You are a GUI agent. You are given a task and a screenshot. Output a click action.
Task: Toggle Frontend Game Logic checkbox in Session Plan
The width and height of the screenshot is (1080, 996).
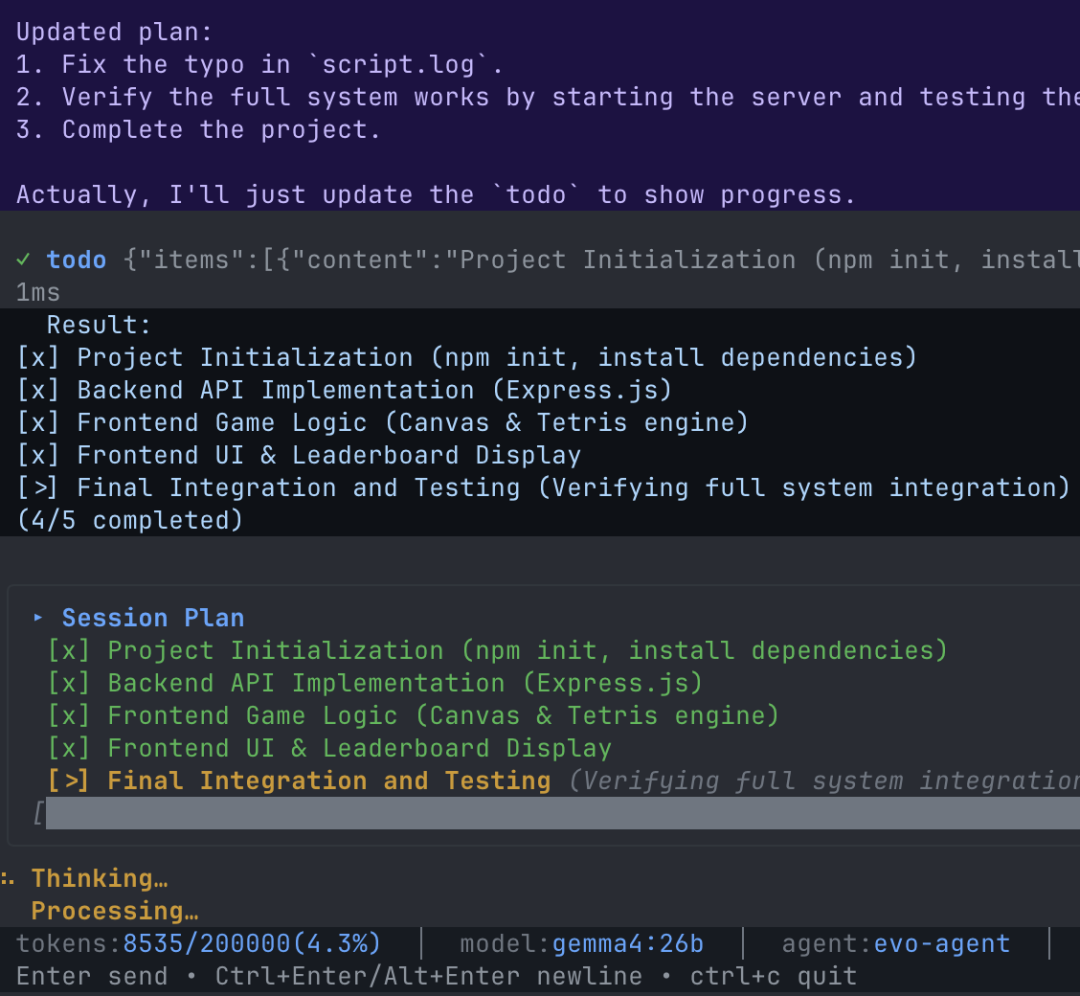[68, 716]
